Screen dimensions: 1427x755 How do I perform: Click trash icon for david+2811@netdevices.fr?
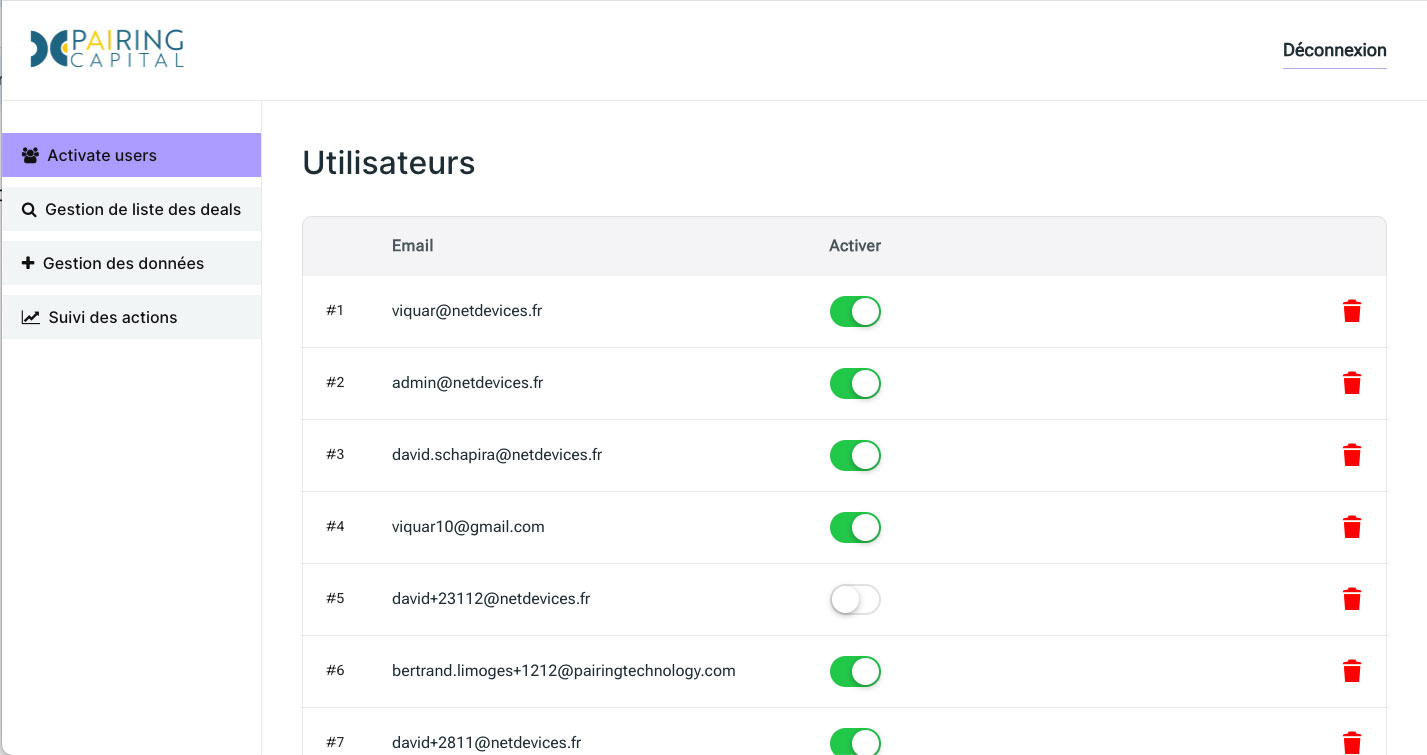(1352, 743)
